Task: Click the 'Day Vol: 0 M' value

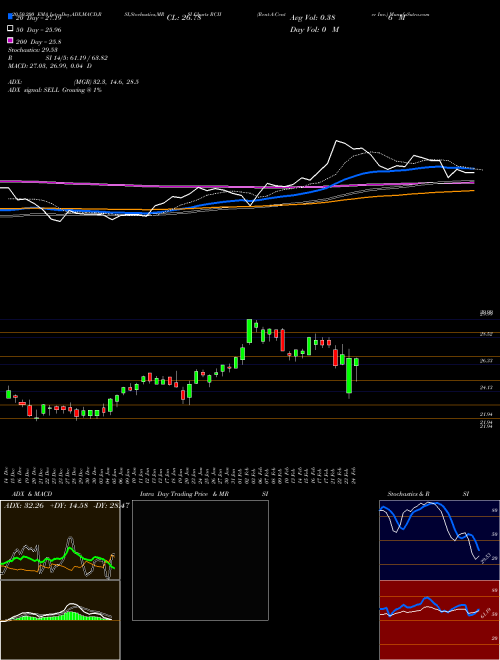Action: click(x=314, y=29)
